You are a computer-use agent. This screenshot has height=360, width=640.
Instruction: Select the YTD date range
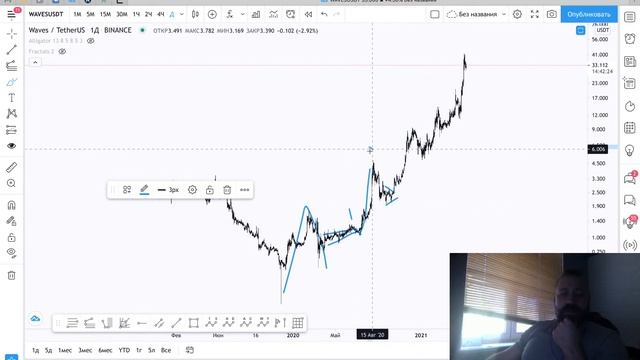click(124, 350)
